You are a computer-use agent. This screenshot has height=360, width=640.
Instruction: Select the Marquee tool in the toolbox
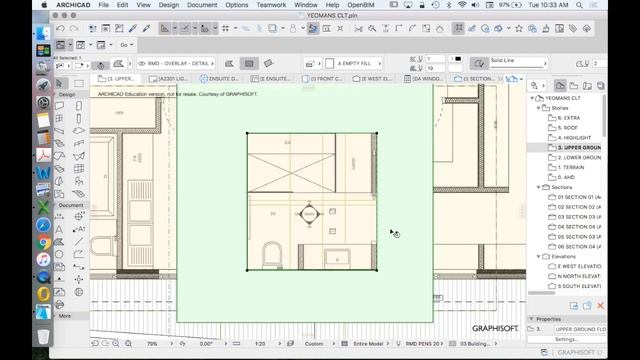pos(79,84)
